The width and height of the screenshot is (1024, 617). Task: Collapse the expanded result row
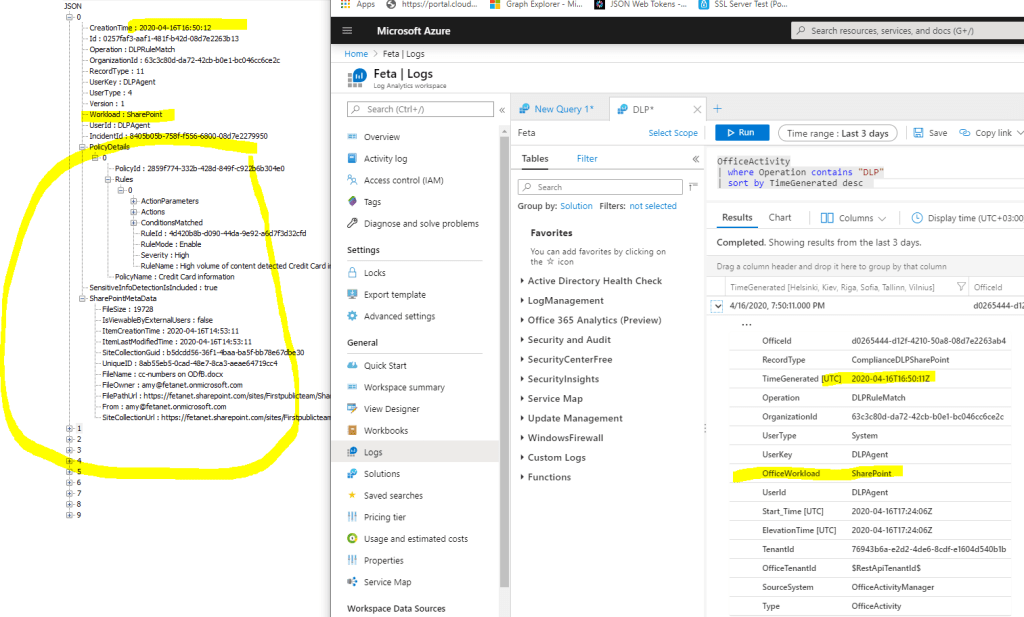pyautogui.click(x=716, y=305)
